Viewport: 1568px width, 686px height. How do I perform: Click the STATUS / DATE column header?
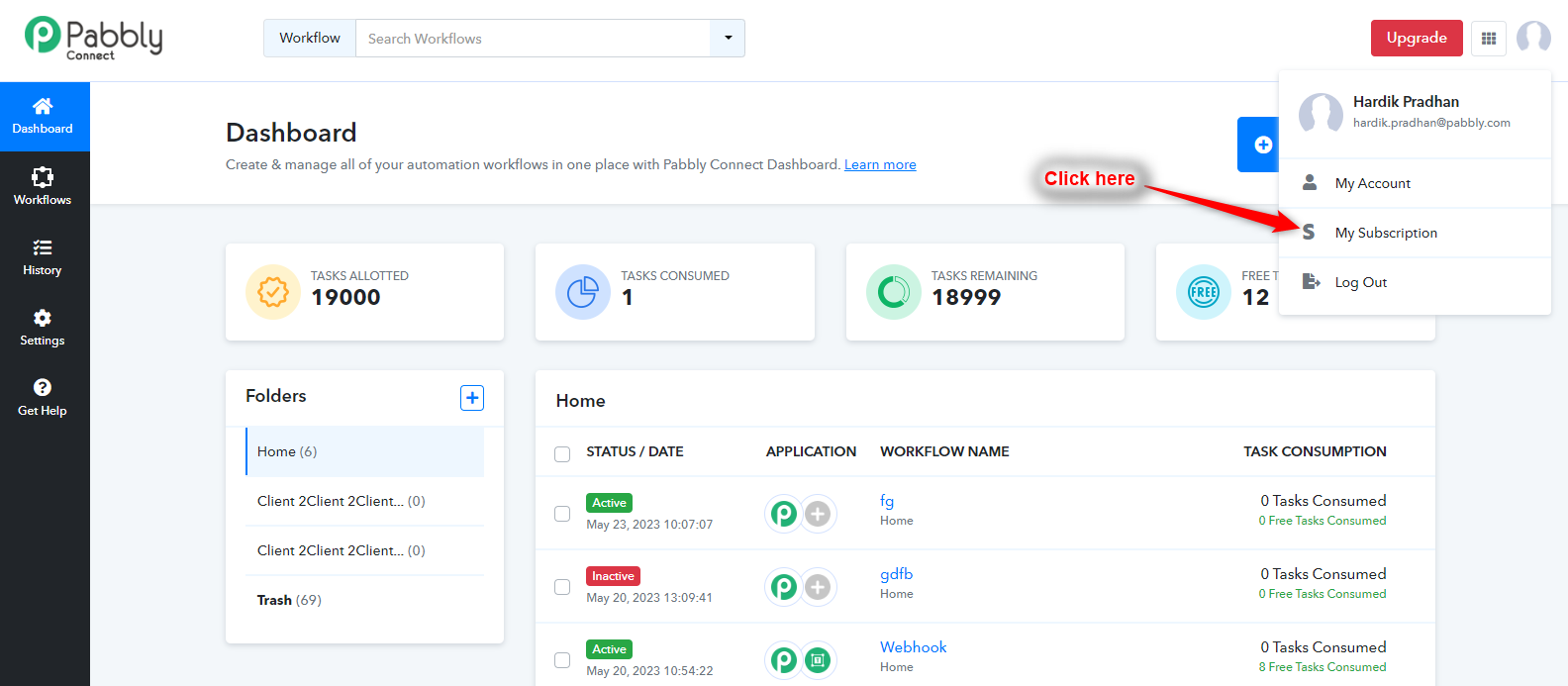coord(635,451)
